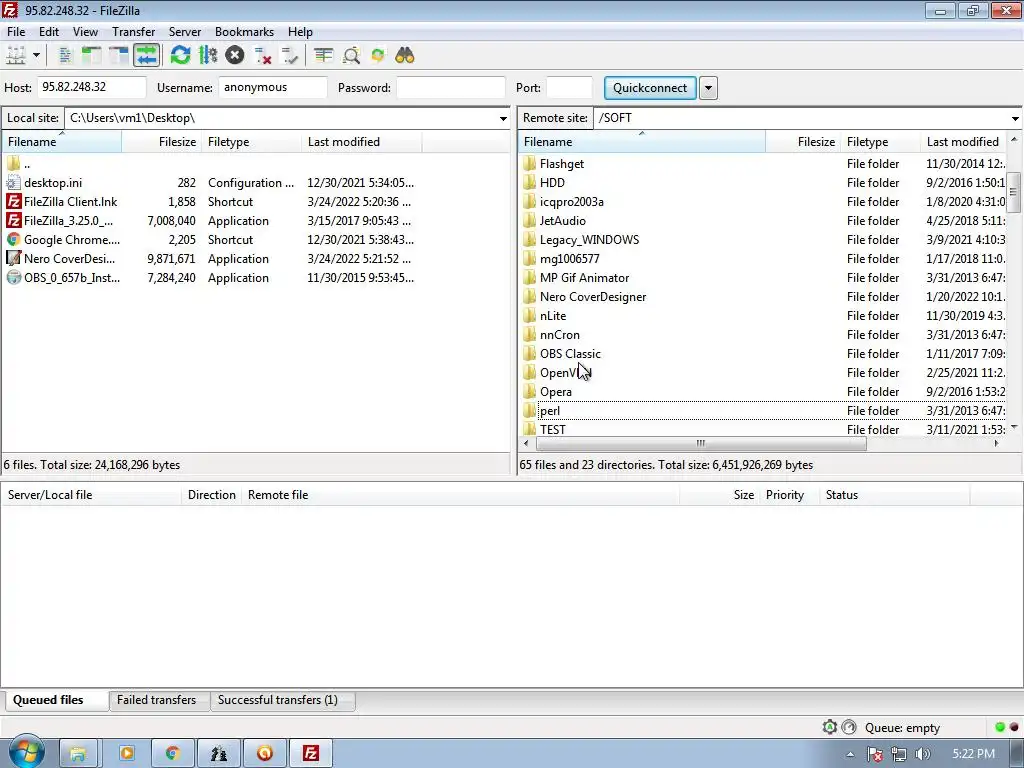Open the Bookmarks menu
This screenshot has width=1024, height=768.
[x=244, y=32]
